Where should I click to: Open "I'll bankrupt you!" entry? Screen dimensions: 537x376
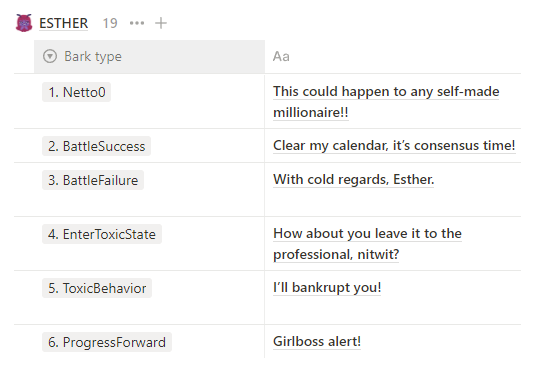pos(327,287)
